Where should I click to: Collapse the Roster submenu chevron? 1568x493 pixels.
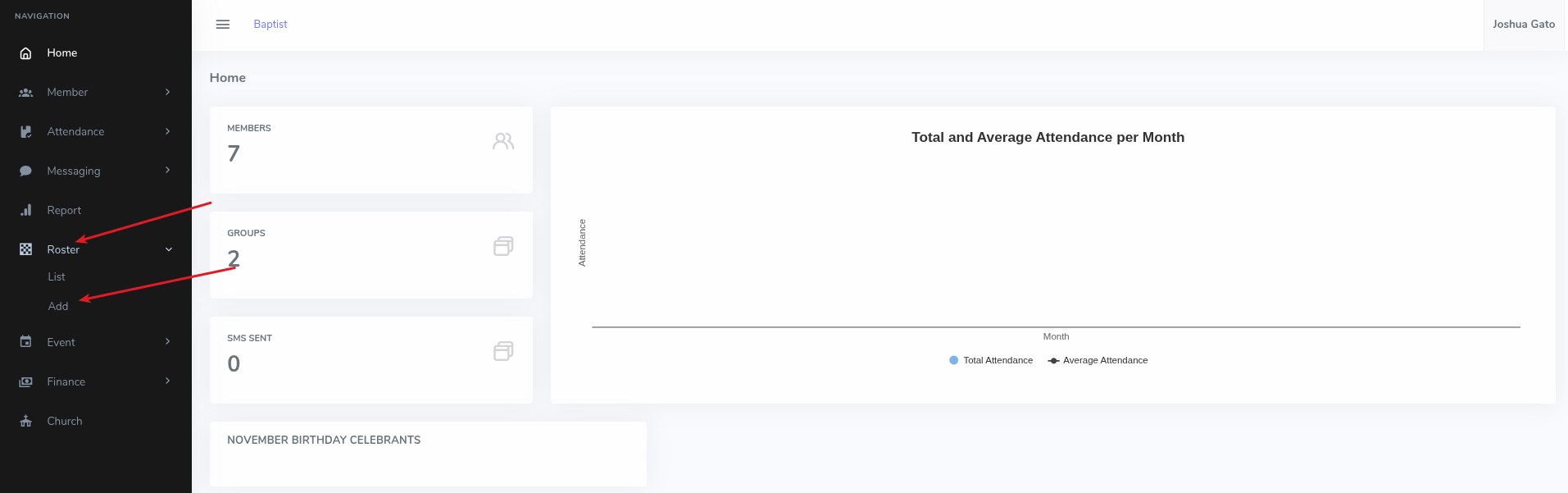(x=168, y=249)
